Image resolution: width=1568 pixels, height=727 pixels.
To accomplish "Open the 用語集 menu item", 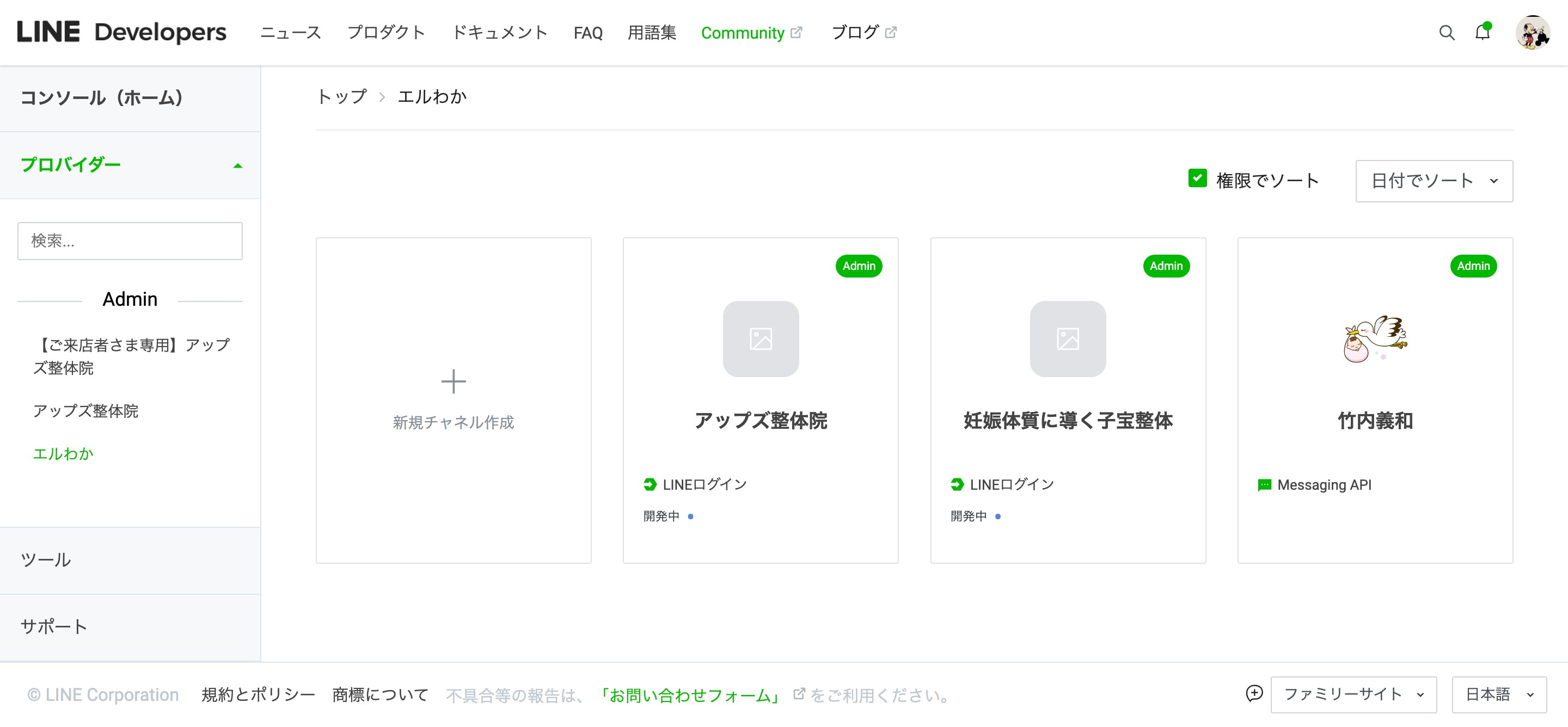I will click(651, 33).
